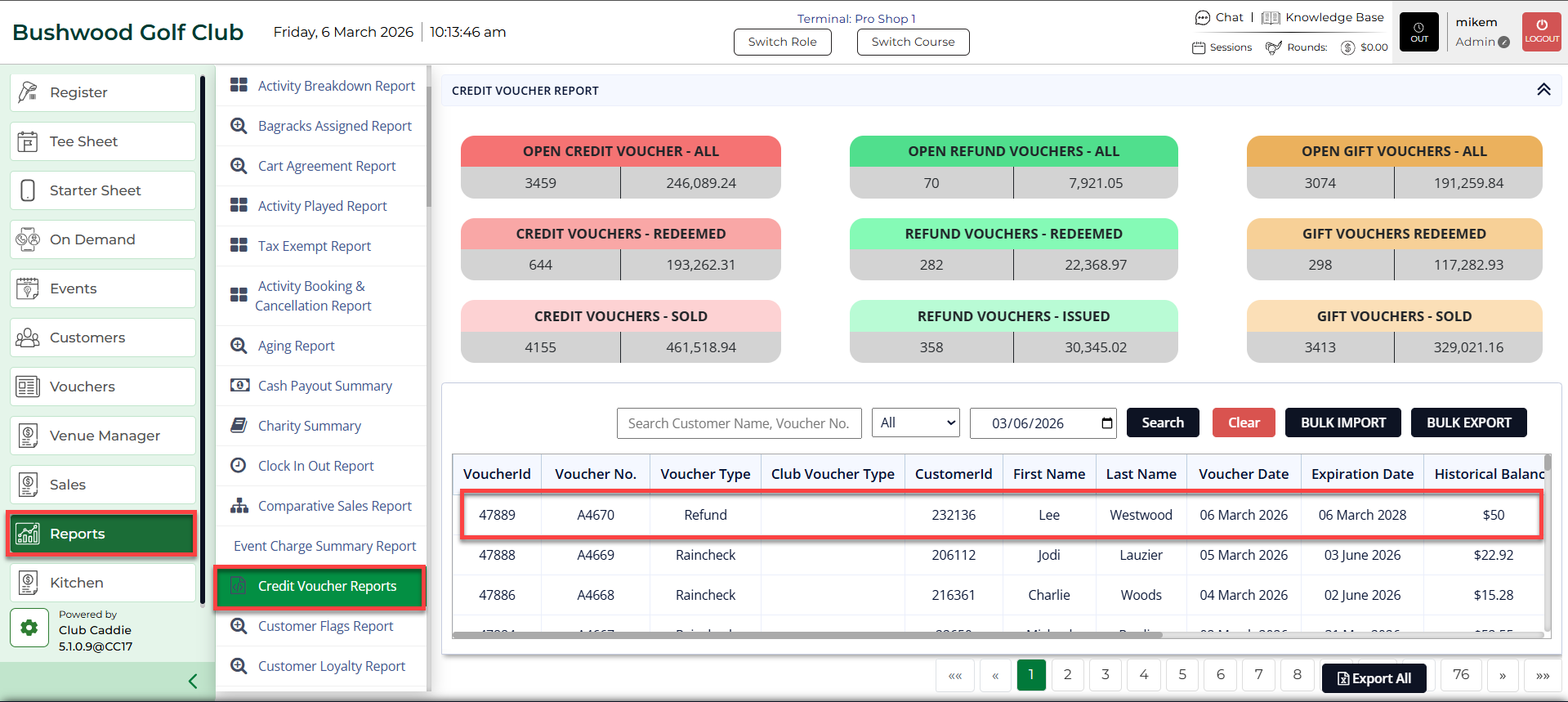Open the date picker calendar icon

(x=1106, y=423)
